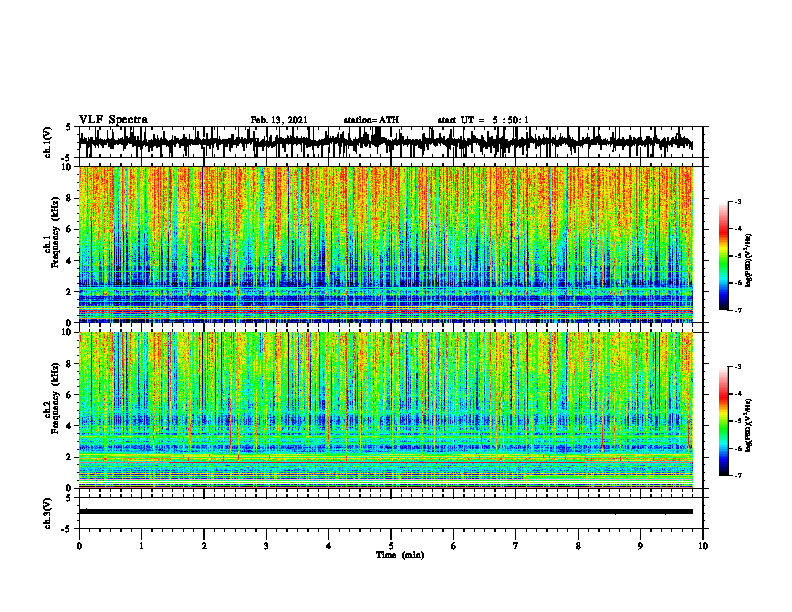Select the upper color bar log(PSD) unit label

(749, 261)
